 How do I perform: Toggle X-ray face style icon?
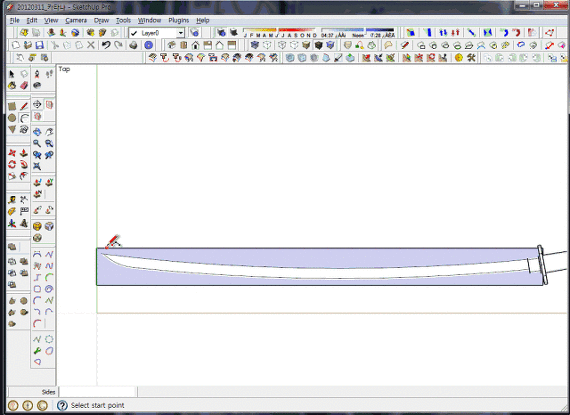click(x=254, y=45)
